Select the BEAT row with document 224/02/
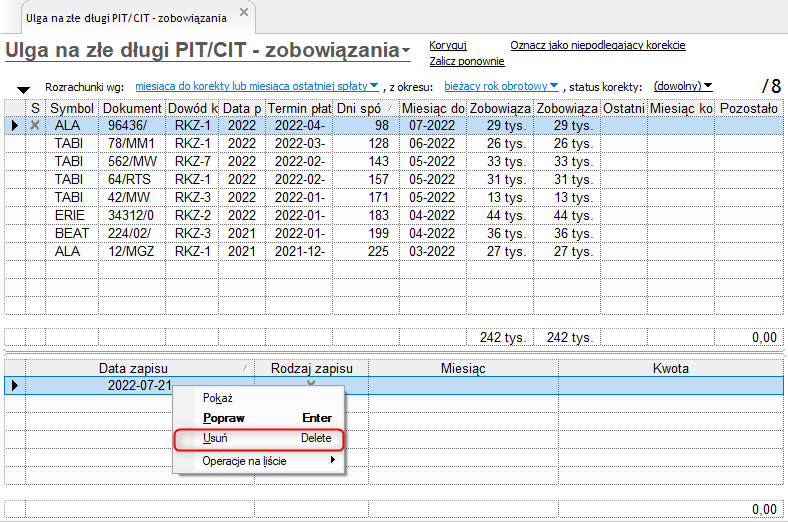The width and height of the screenshot is (788, 522). coord(394,234)
